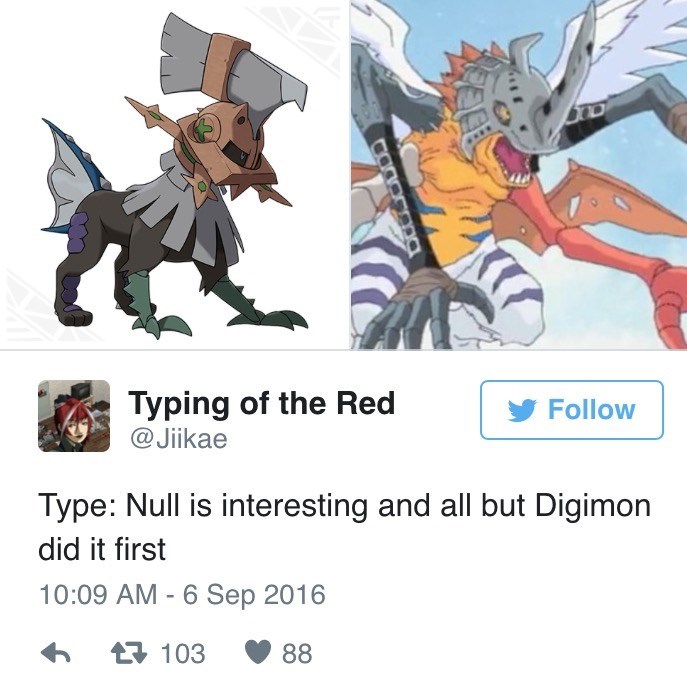Viewport: 687px width, 691px height.
Task: Click the Twitter bird icon in Follow
Action: 522,410
